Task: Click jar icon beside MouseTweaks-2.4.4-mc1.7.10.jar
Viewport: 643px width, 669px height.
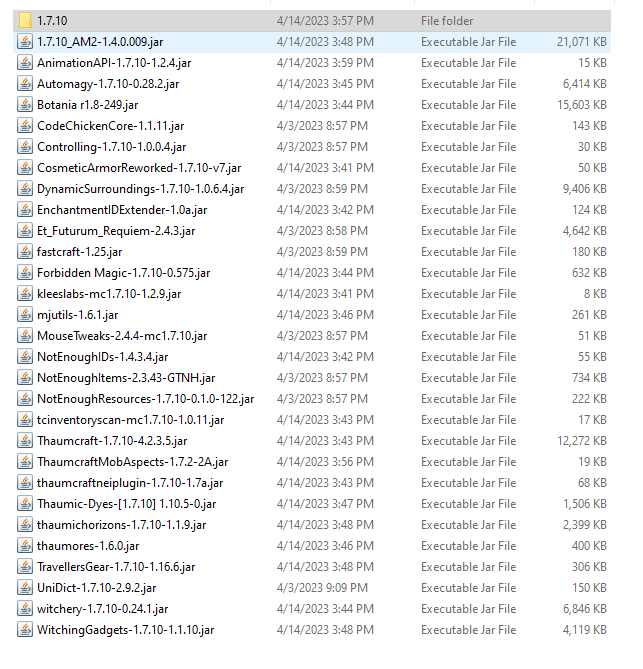Action: (25, 336)
